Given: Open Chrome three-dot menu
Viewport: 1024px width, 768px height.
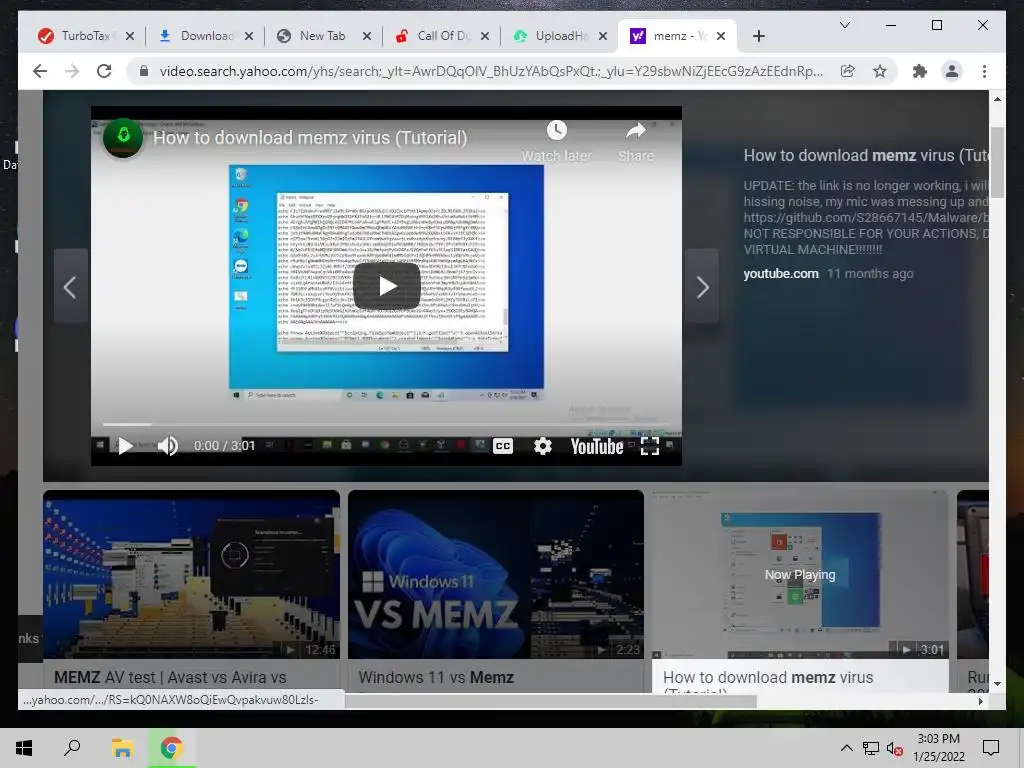Looking at the screenshot, I should 984,71.
